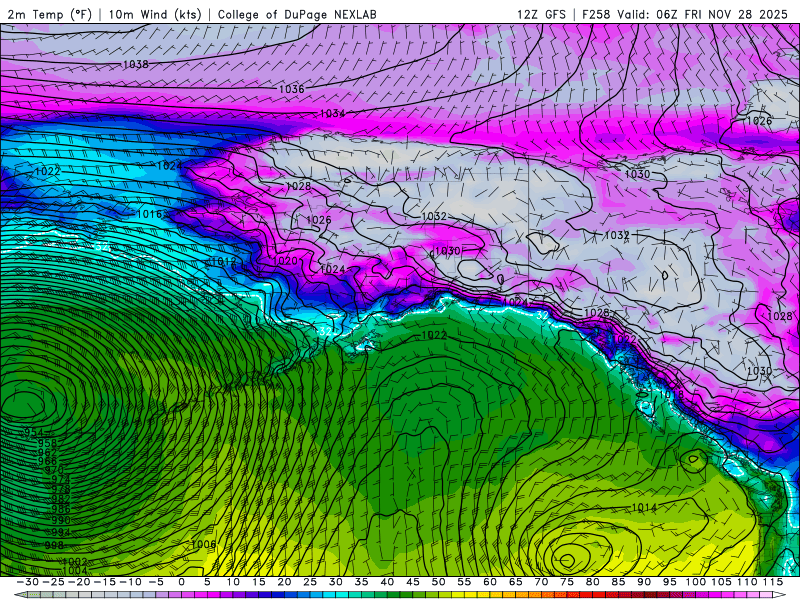The width and height of the screenshot is (800, 600).
Task: Click the 85 temperature scale label
Action: (x=618, y=582)
